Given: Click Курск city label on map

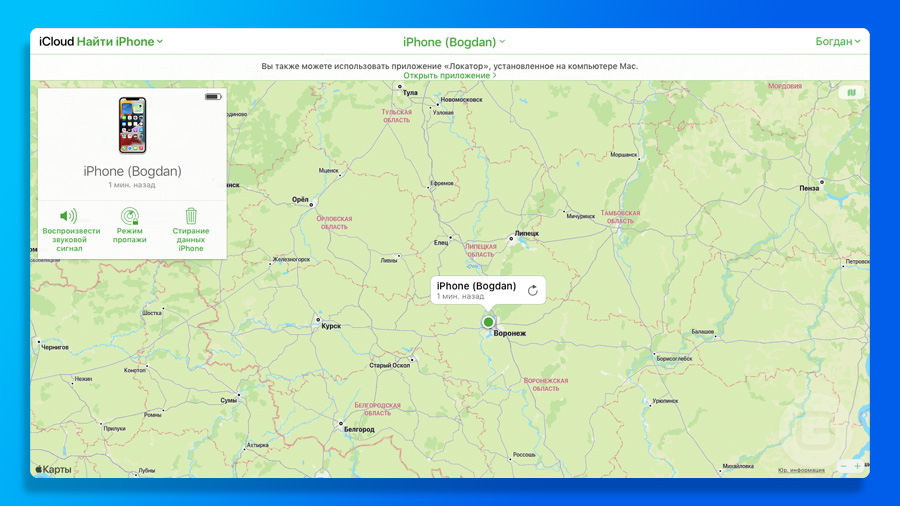Looking at the screenshot, I should [331, 326].
